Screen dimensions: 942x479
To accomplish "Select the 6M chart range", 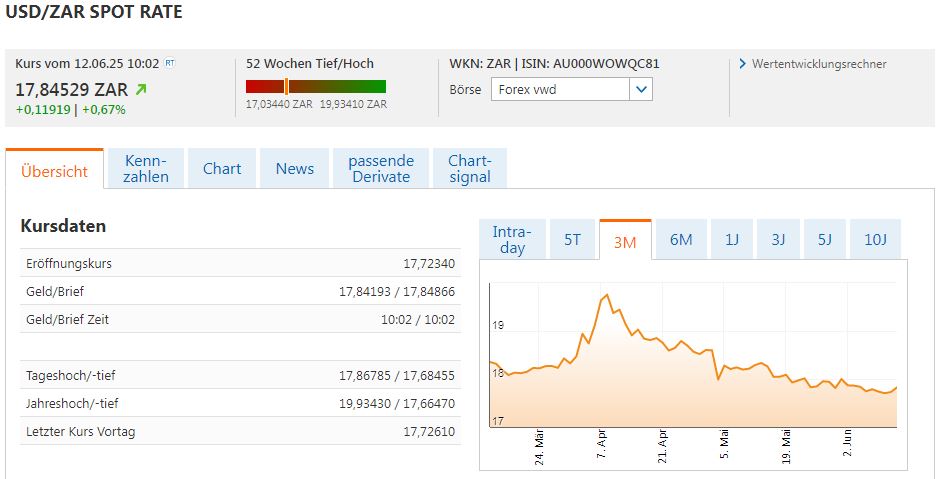I will [681, 239].
